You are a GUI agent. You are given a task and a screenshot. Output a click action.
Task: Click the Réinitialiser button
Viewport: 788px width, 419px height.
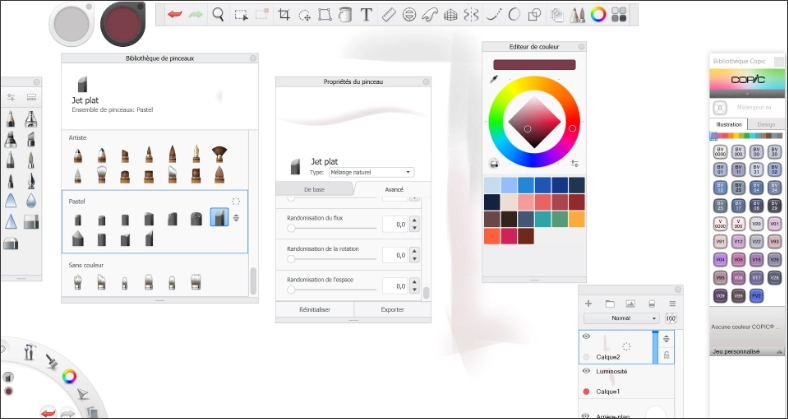[x=314, y=310]
